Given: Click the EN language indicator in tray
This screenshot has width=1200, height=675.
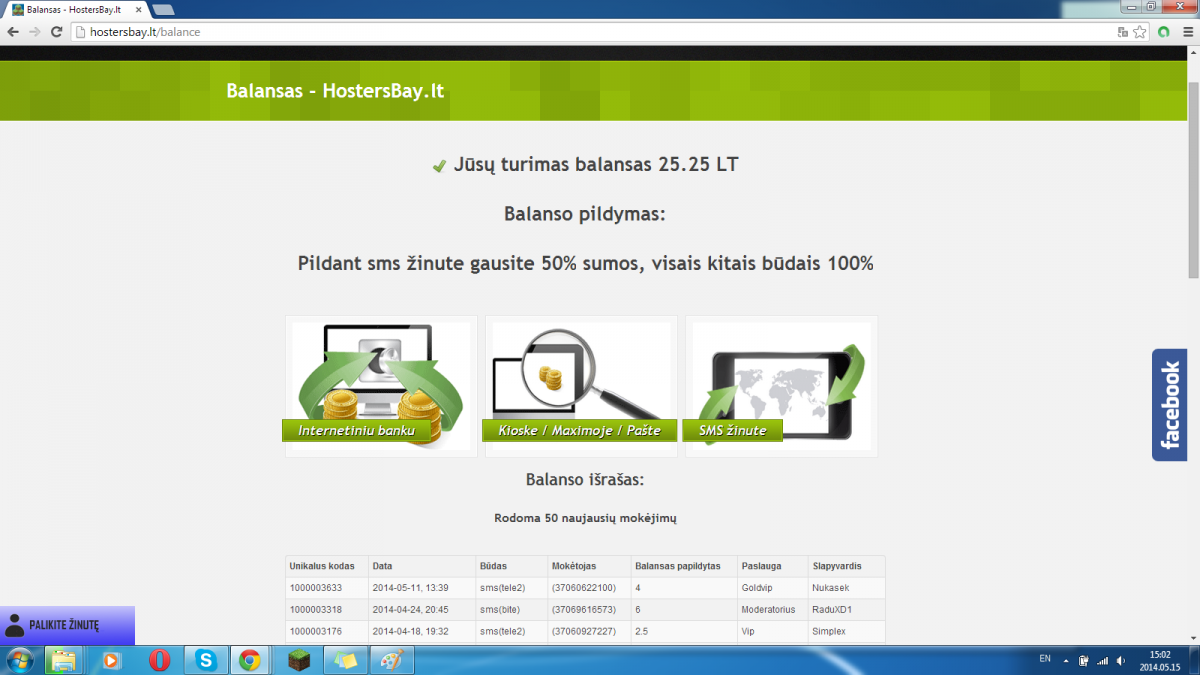Looking at the screenshot, I should point(1045,659).
